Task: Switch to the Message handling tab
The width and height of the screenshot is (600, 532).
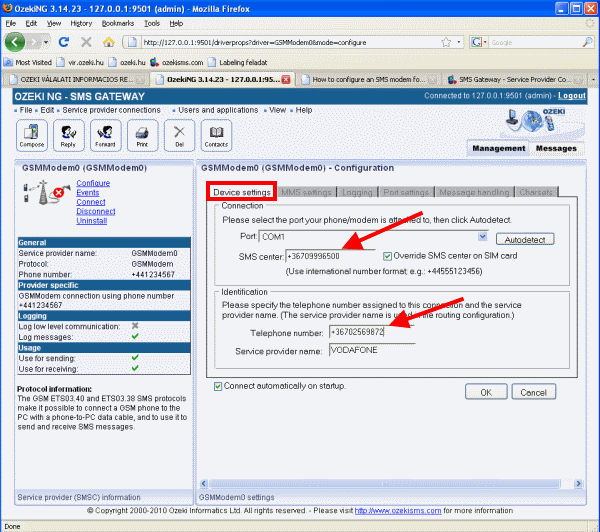Action: click(x=474, y=192)
